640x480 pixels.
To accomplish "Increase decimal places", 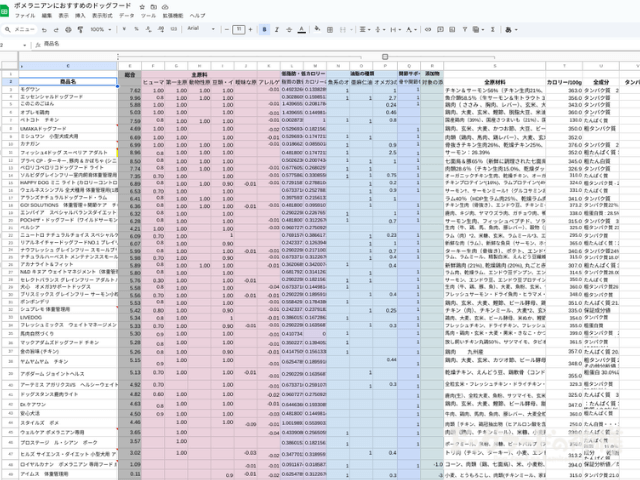I will (161, 29).
